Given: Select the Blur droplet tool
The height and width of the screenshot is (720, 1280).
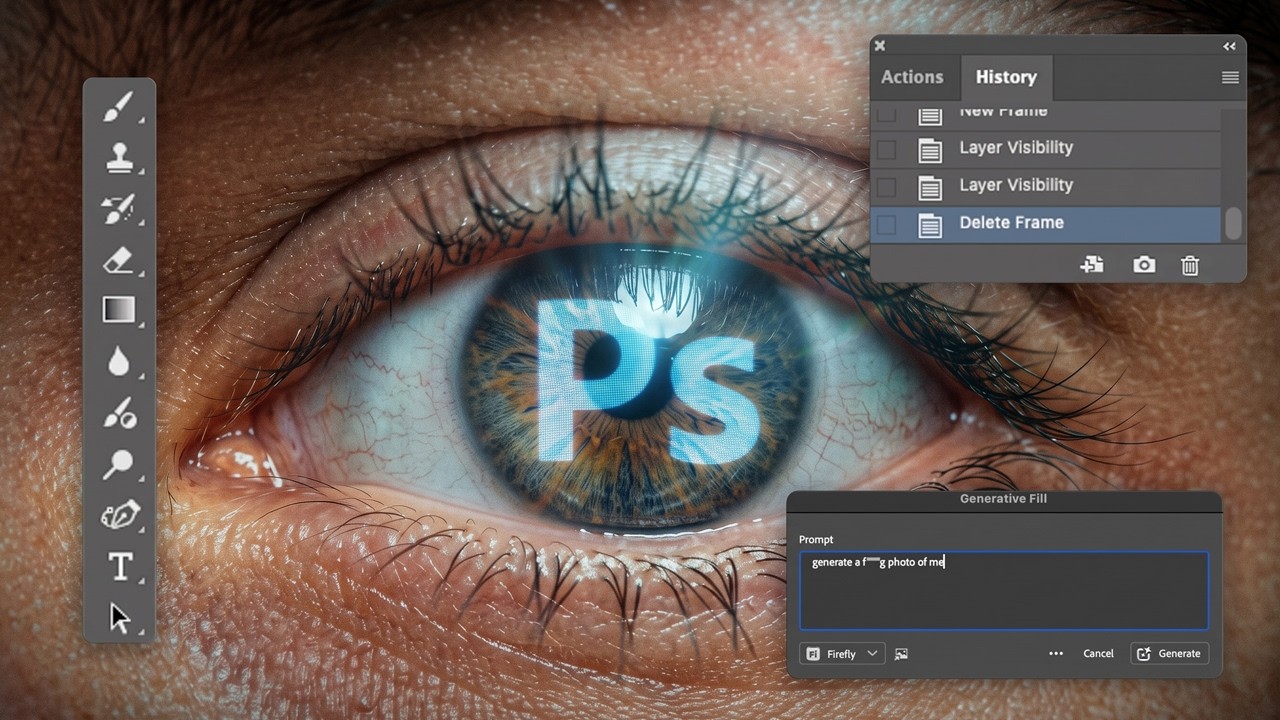Looking at the screenshot, I should 118,361.
